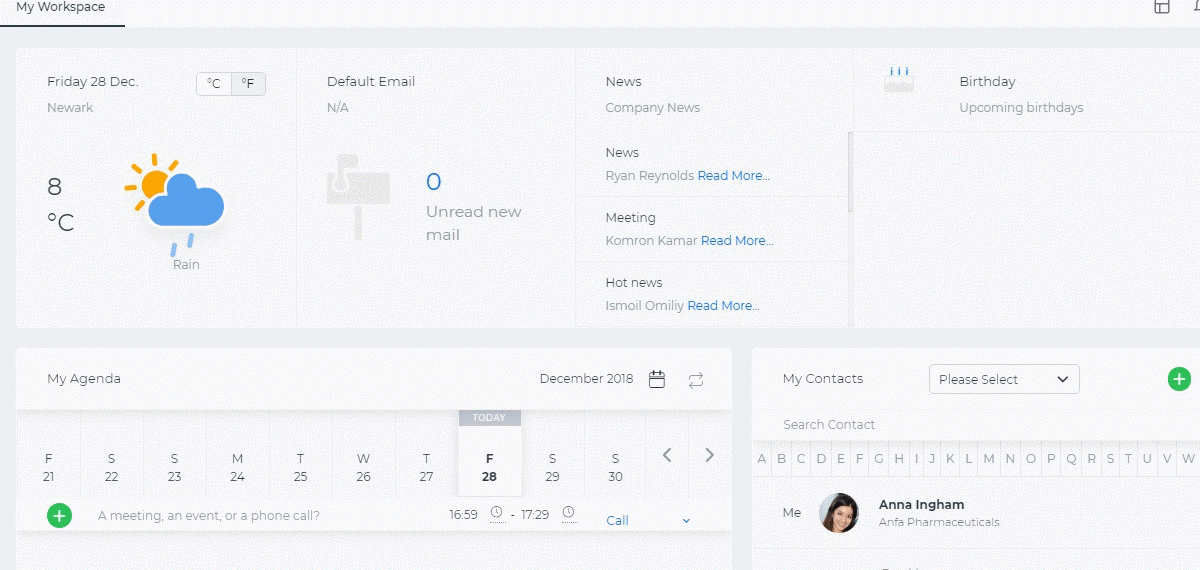Select Wednesday 26 in the agenda
Screen dimensions: 1200x570
pyautogui.click(x=364, y=467)
